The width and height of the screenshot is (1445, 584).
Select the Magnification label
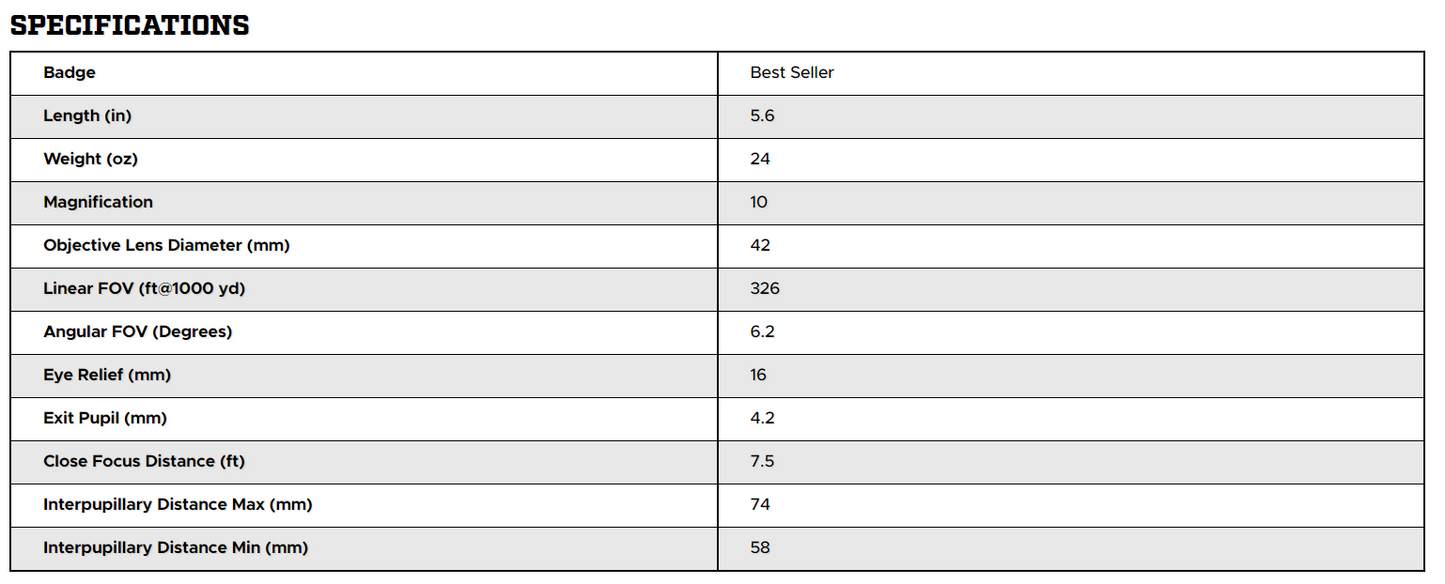[x=98, y=202]
